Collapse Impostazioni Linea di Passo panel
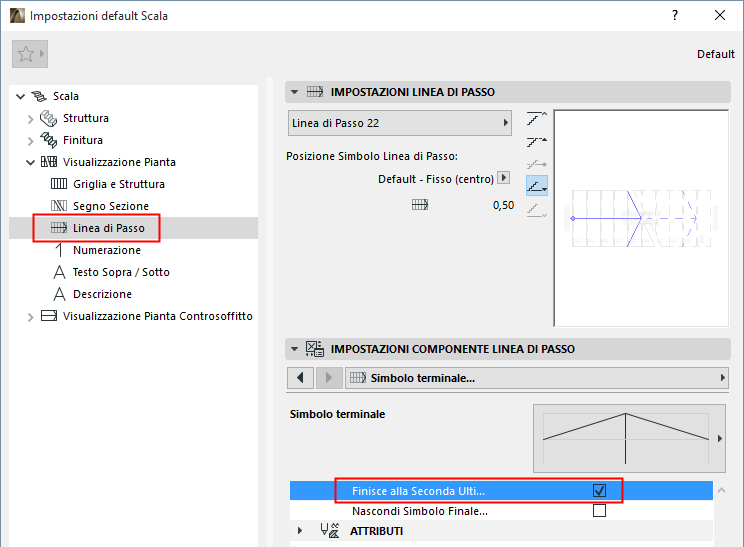 coord(295,92)
